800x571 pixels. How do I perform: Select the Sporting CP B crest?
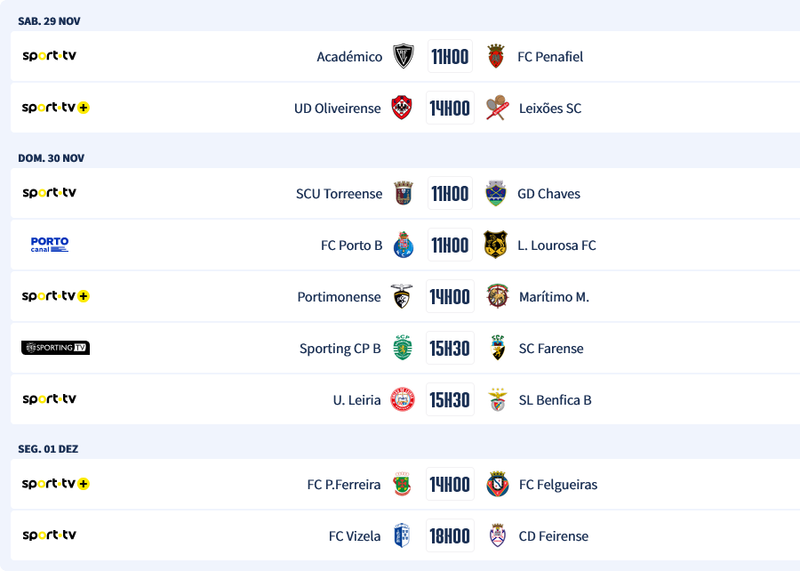coord(402,348)
